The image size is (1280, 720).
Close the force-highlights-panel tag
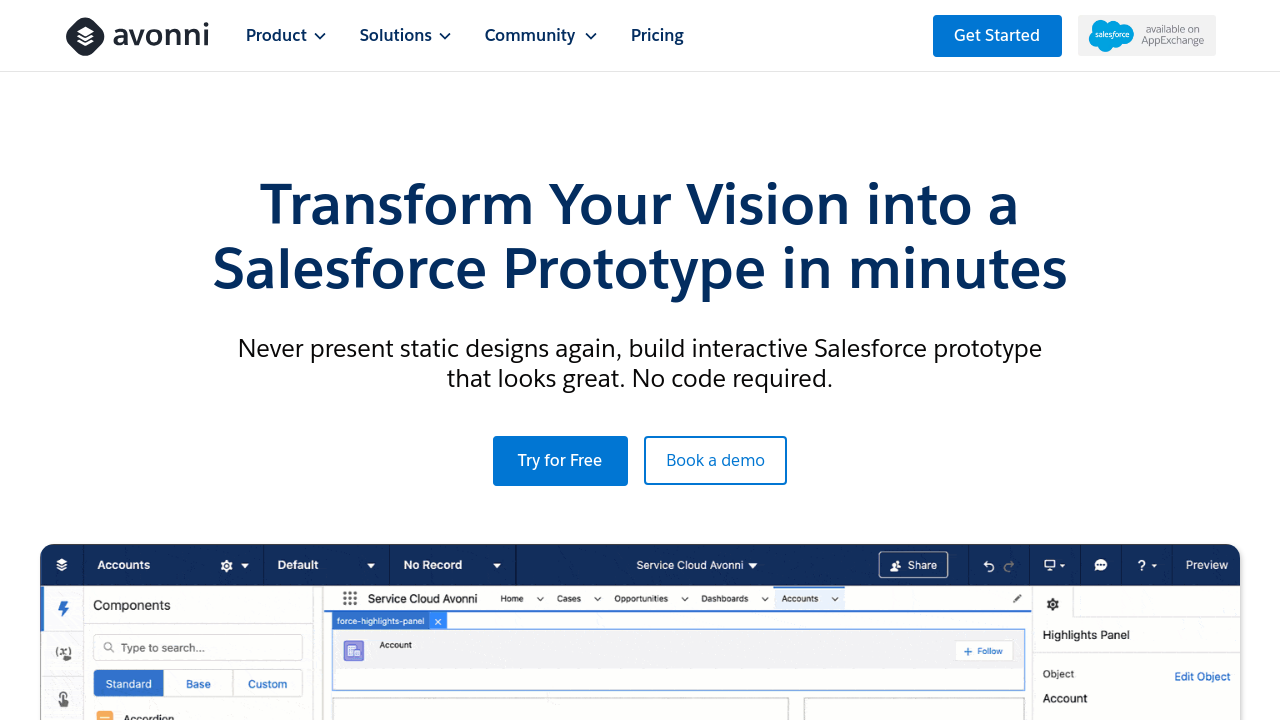438,621
